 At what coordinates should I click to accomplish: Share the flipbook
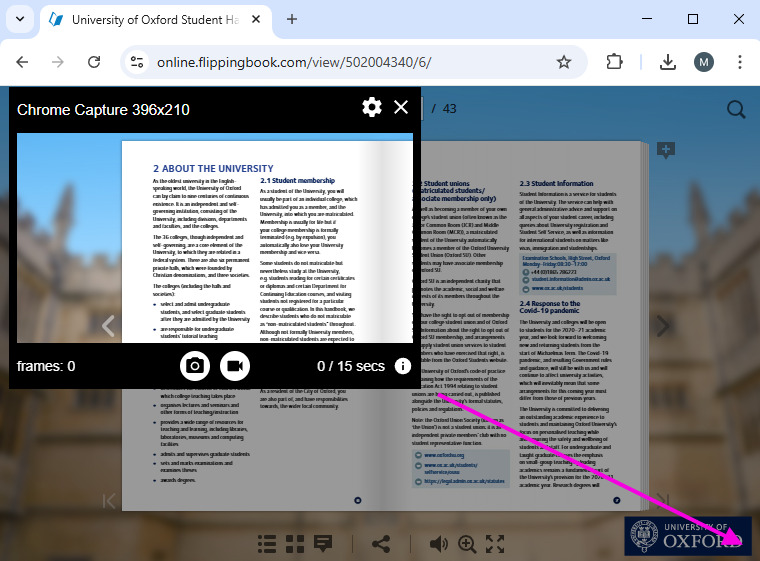tap(381, 544)
